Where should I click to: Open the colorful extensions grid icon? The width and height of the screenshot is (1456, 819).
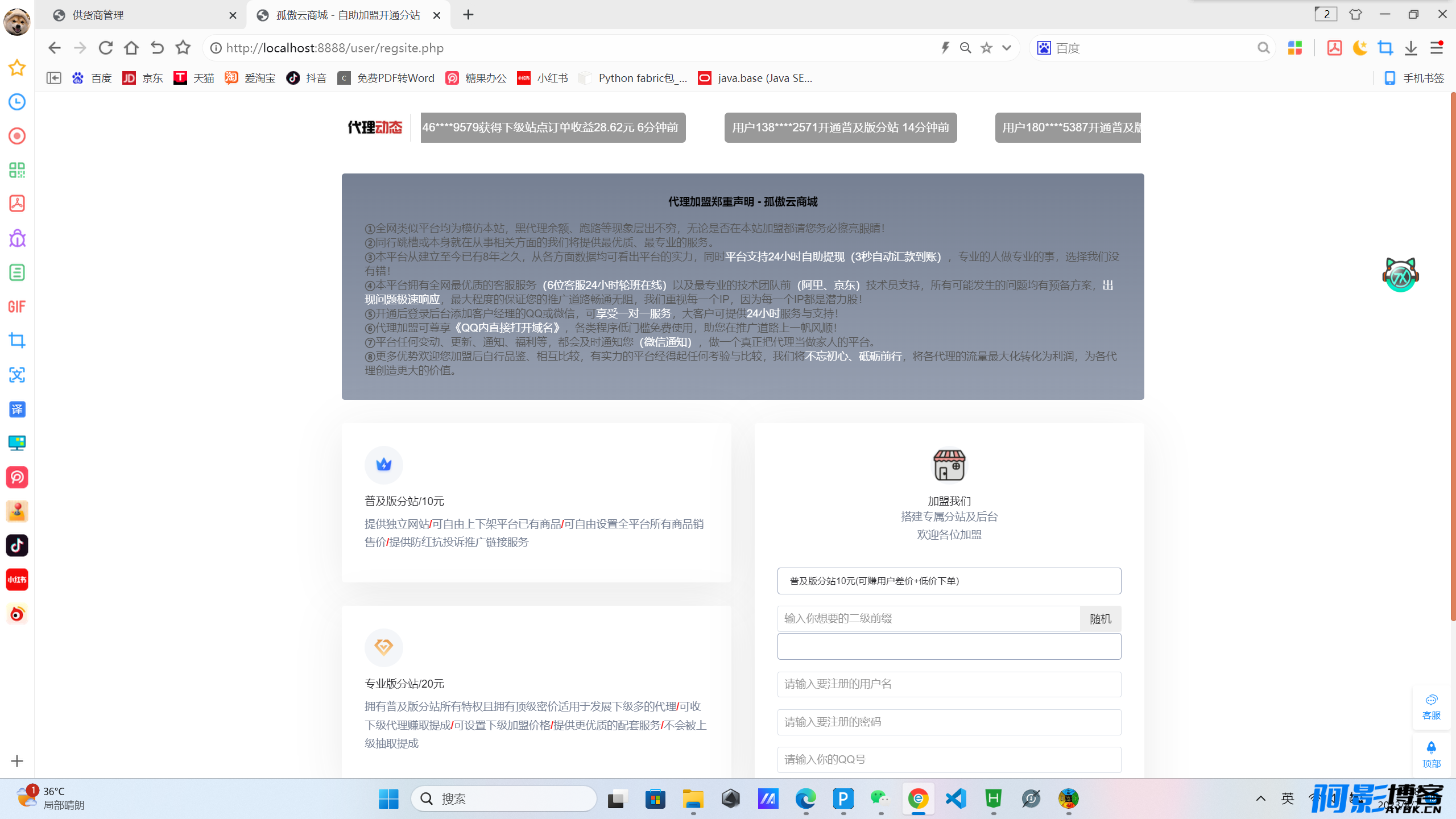click(1295, 48)
